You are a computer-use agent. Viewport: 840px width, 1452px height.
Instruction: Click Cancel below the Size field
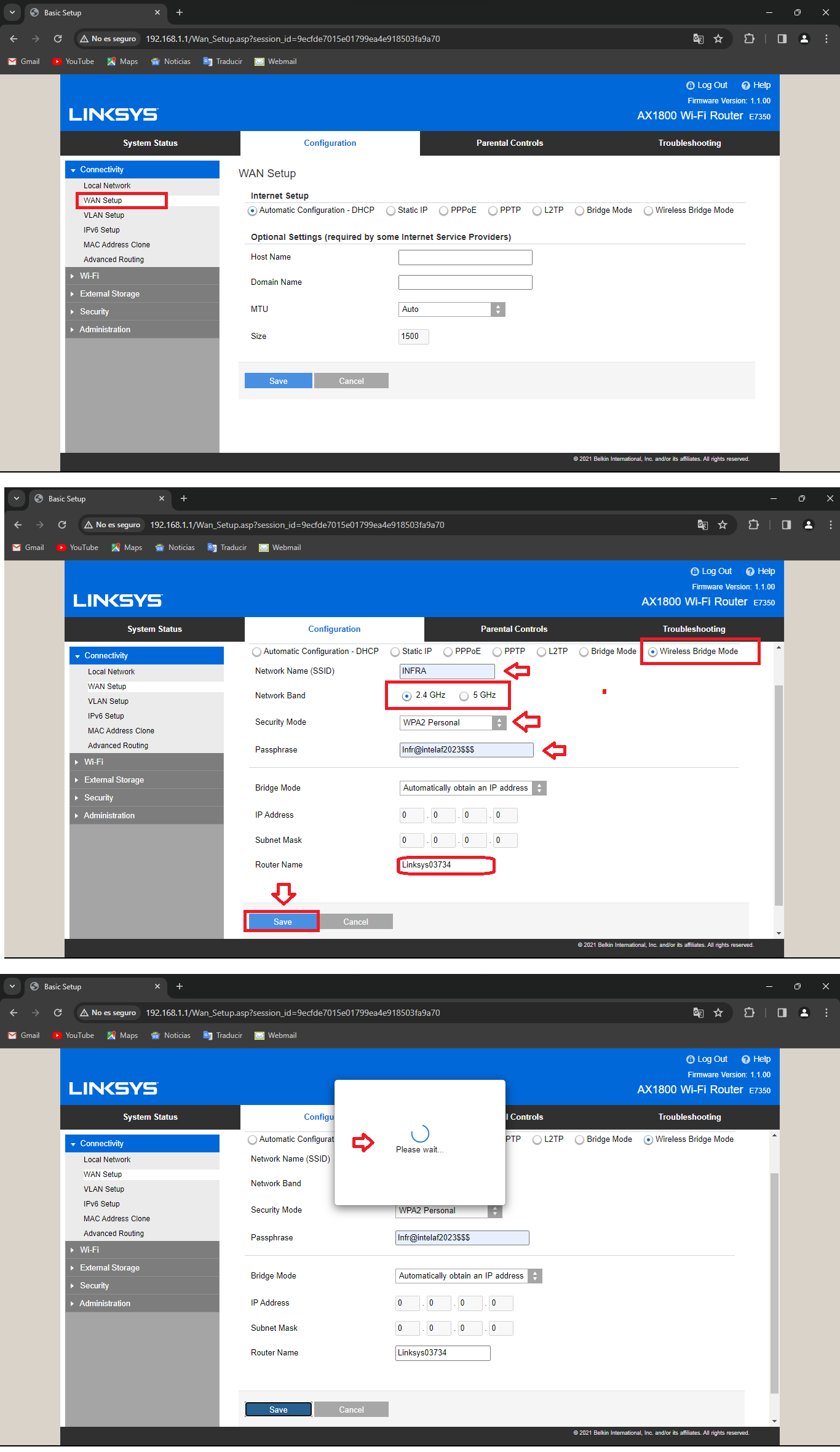point(351,381)
